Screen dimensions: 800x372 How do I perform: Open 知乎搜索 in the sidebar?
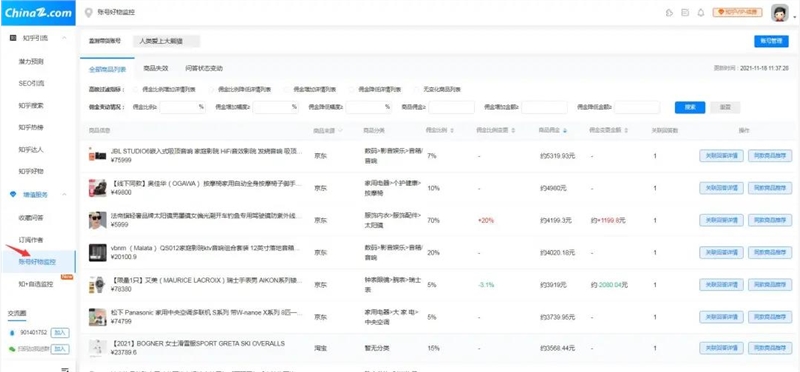tap(31, 106)
